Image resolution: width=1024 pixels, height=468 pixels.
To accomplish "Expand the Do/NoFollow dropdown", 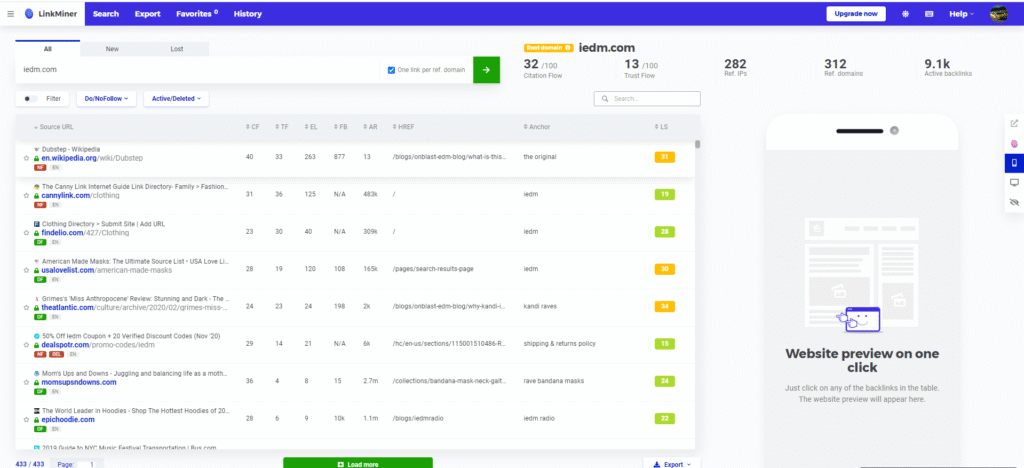I will pyautogui.click(x=106, y=98).
